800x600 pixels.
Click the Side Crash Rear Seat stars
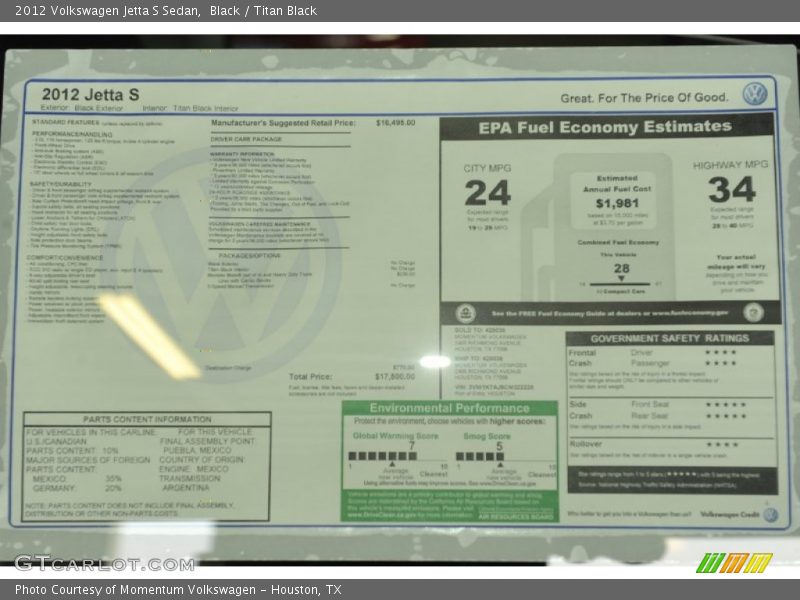pos(726,416)
